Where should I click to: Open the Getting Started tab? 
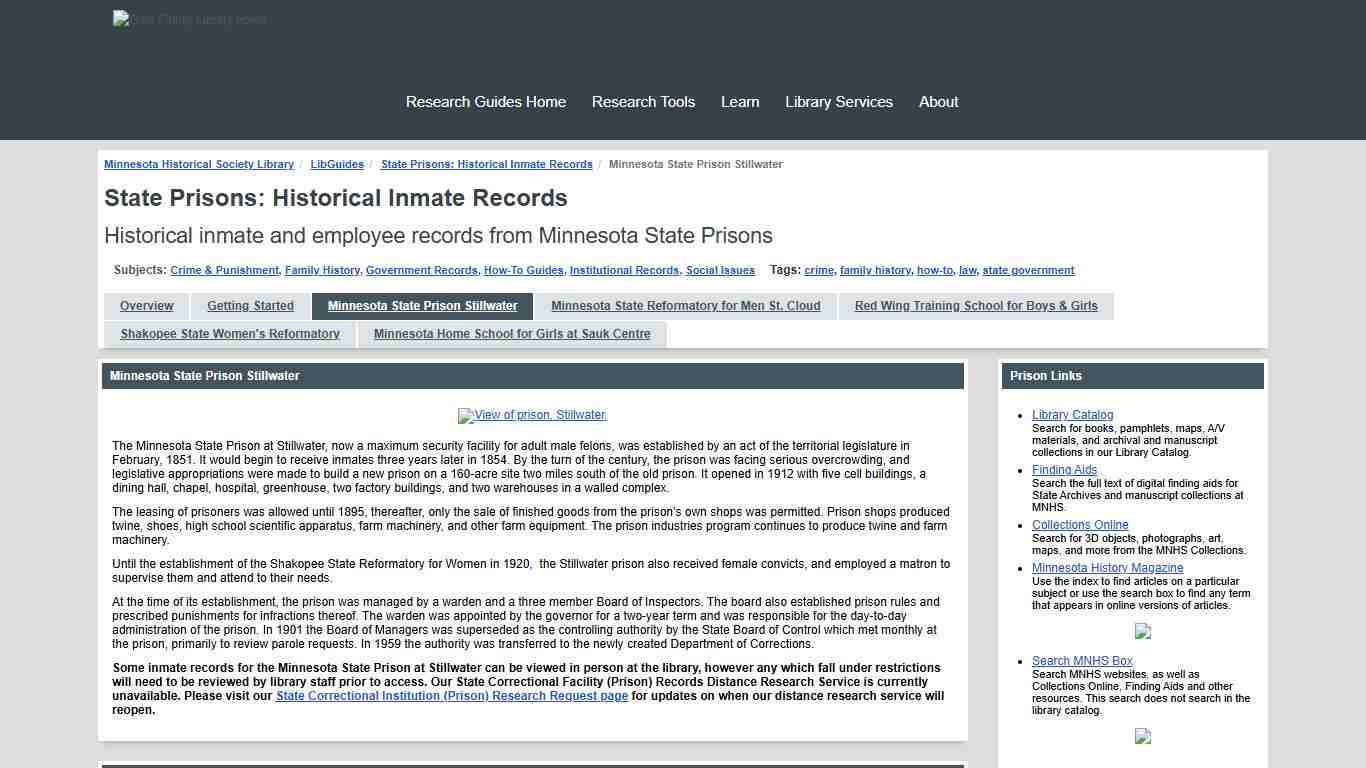(x=250, y=306)
